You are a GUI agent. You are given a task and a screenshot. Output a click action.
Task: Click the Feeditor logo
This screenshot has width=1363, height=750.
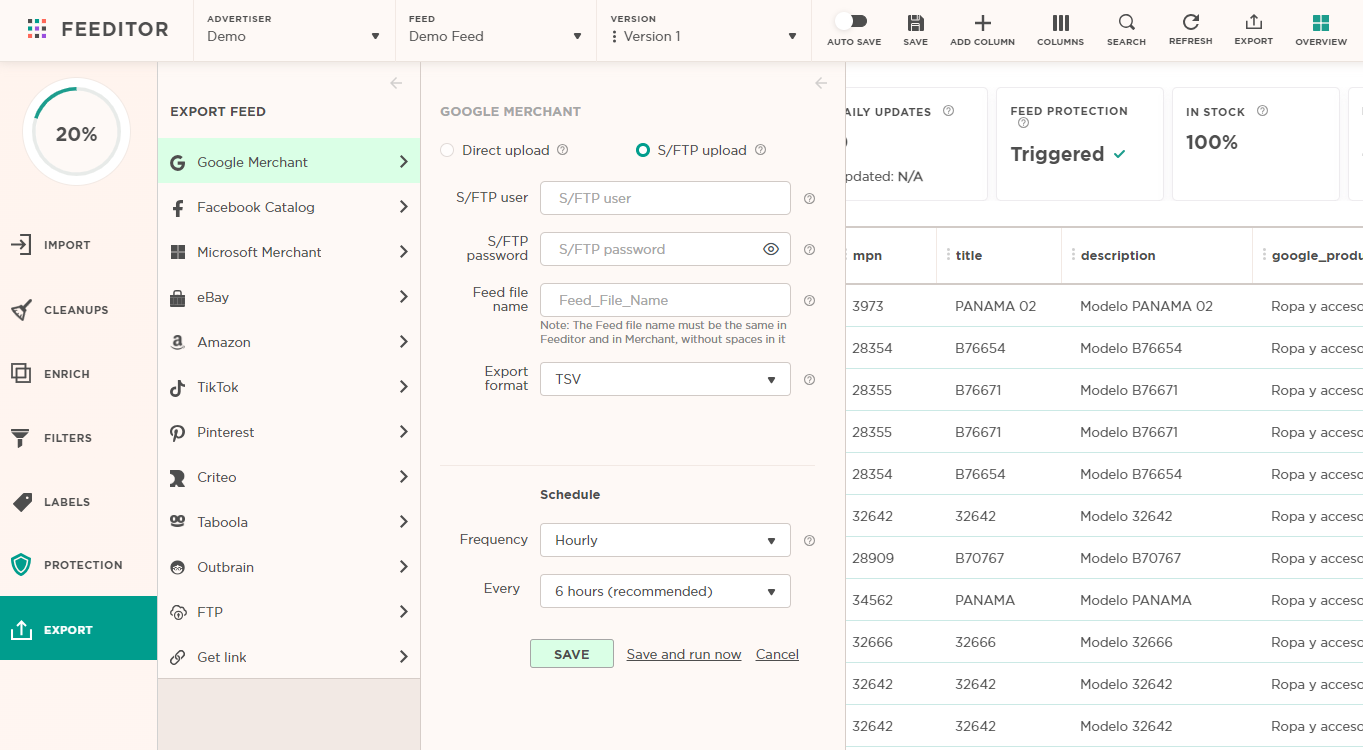pyautogui.click(x=98, y=29)
